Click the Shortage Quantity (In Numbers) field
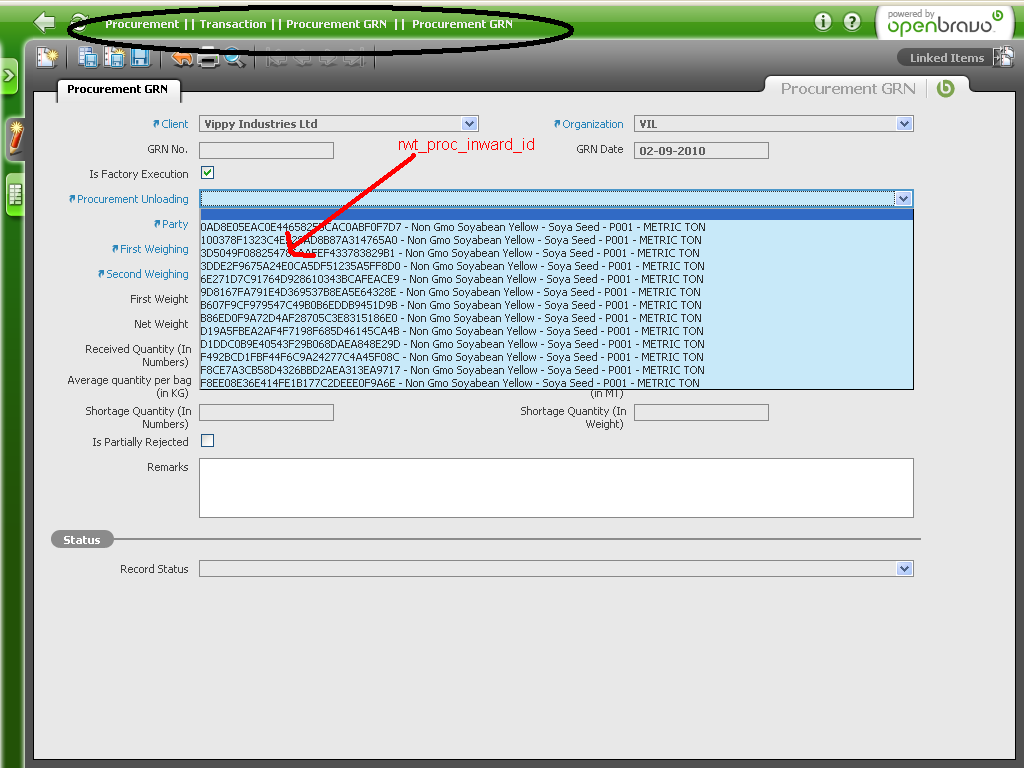The width and height of the screenshot is (1024, 768). 266,413
